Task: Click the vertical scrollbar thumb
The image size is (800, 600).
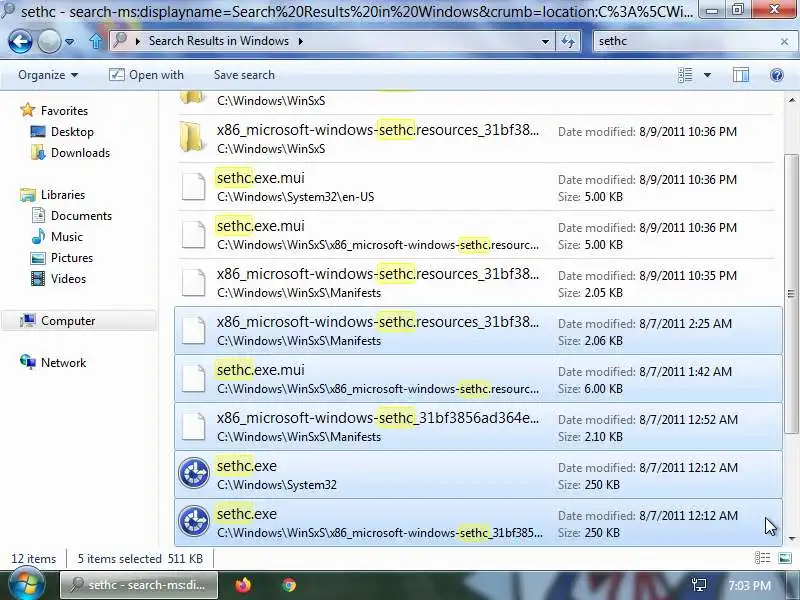Action: click(x=792, y=294)
